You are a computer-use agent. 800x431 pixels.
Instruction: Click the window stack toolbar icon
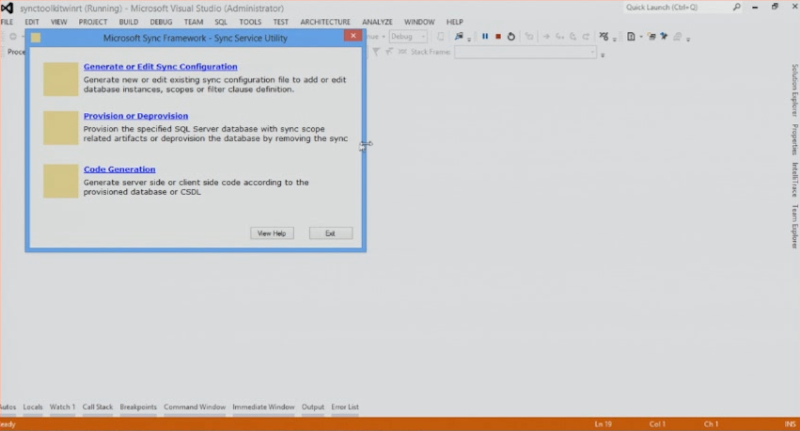click(x=652, y=36)
